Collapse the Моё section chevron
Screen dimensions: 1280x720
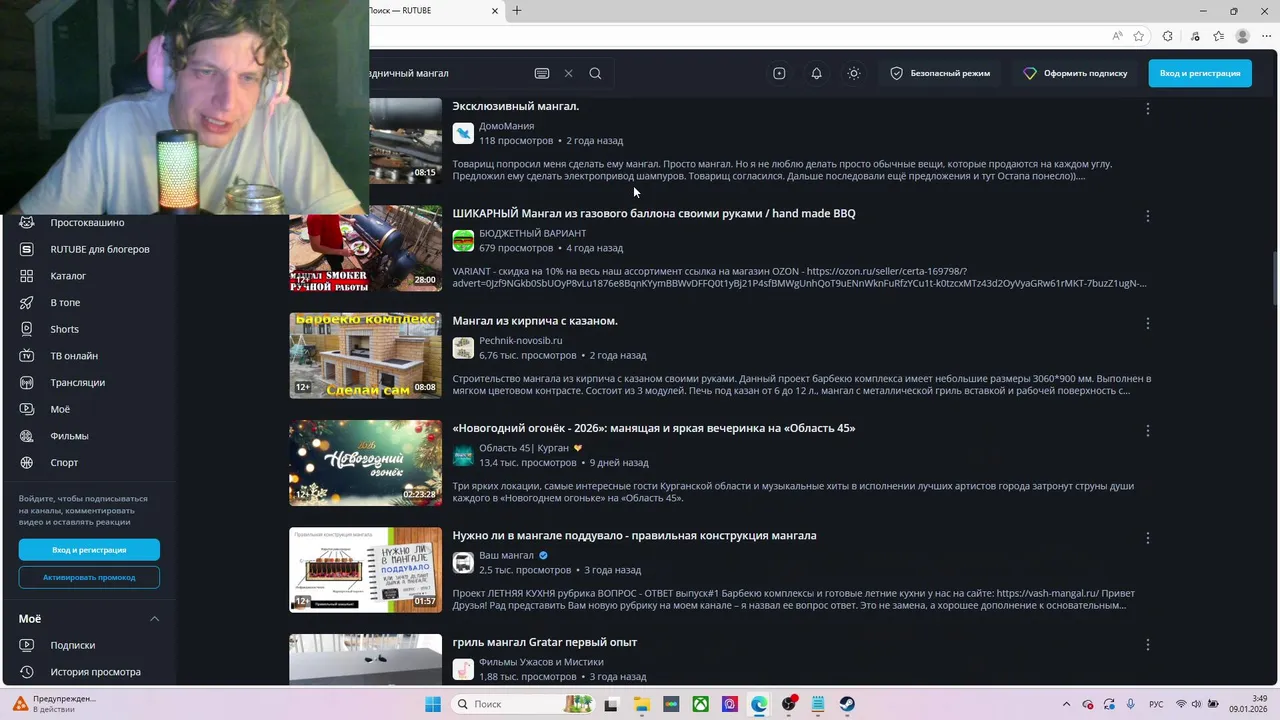[154, 619]
